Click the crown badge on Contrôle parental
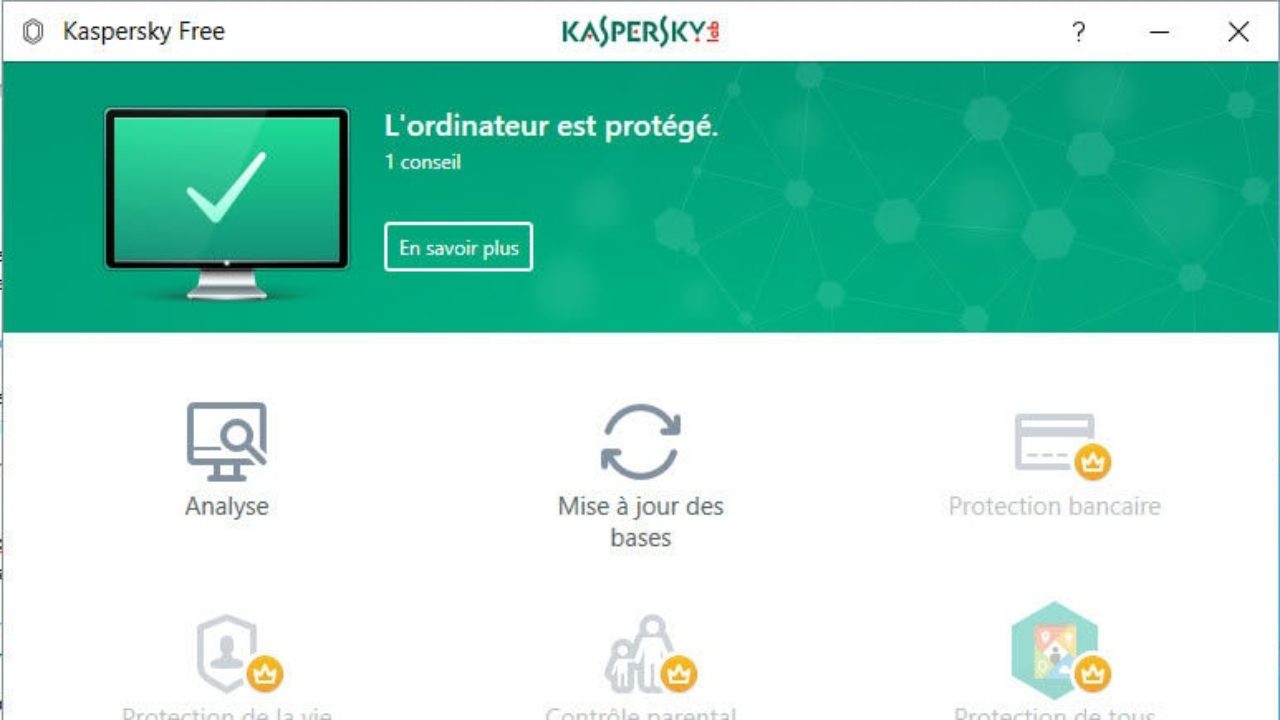Screen dimensions: 1280x720 [678, 675]
